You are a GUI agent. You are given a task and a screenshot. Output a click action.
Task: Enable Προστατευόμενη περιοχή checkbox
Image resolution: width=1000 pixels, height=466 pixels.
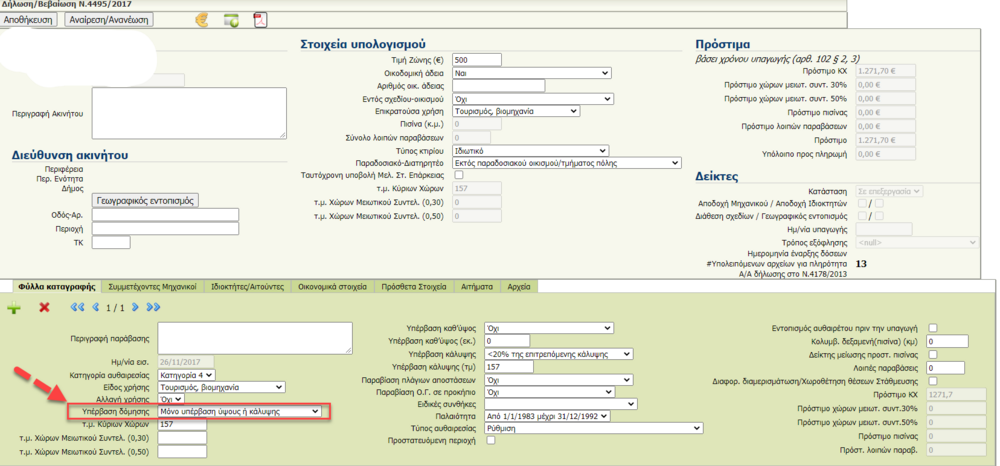click(x=490, y=441)
